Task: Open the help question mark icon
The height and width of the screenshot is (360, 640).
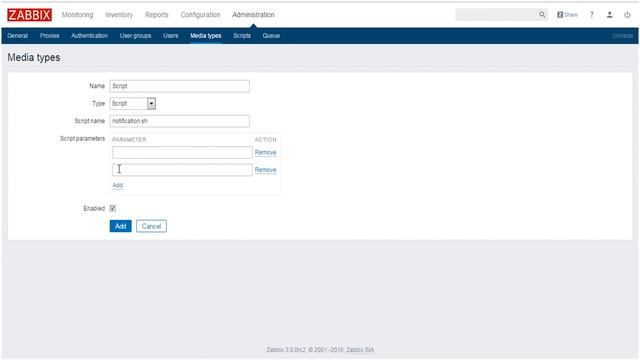Action: pos(591,15)
